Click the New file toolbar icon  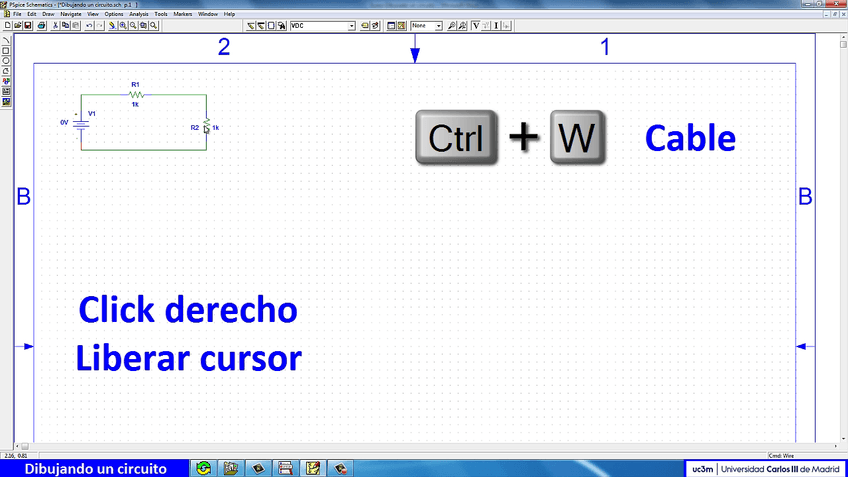coord(8,25)
